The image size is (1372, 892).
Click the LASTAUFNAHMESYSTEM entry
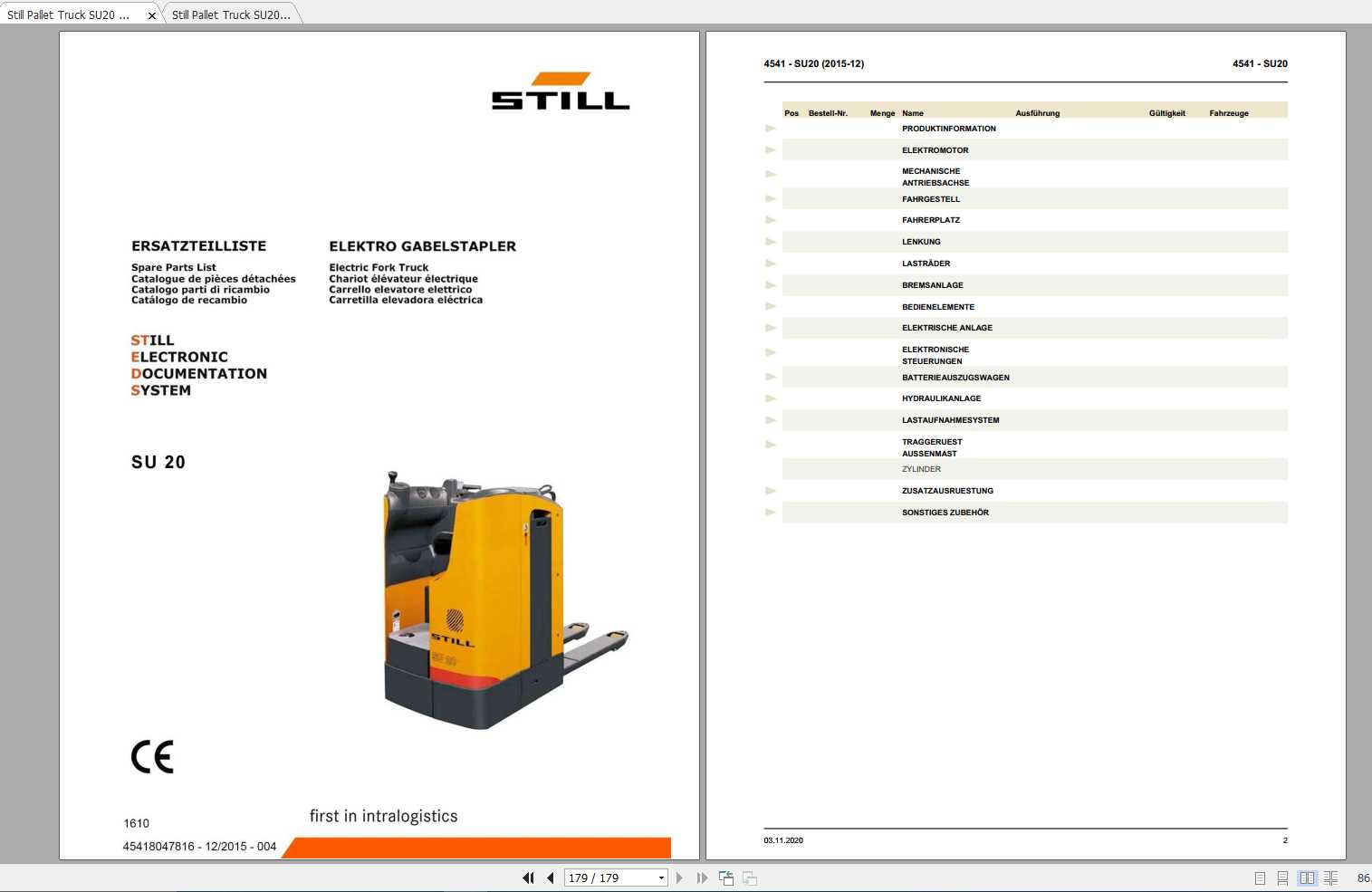click(950, 420)
